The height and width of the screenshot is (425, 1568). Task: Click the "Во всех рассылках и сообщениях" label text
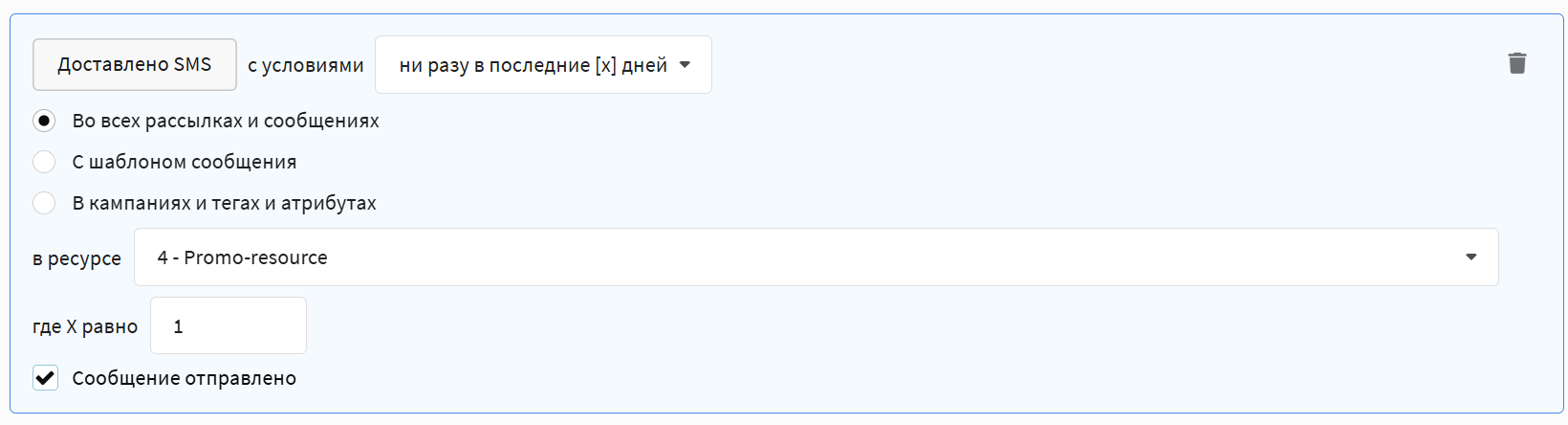226,122
